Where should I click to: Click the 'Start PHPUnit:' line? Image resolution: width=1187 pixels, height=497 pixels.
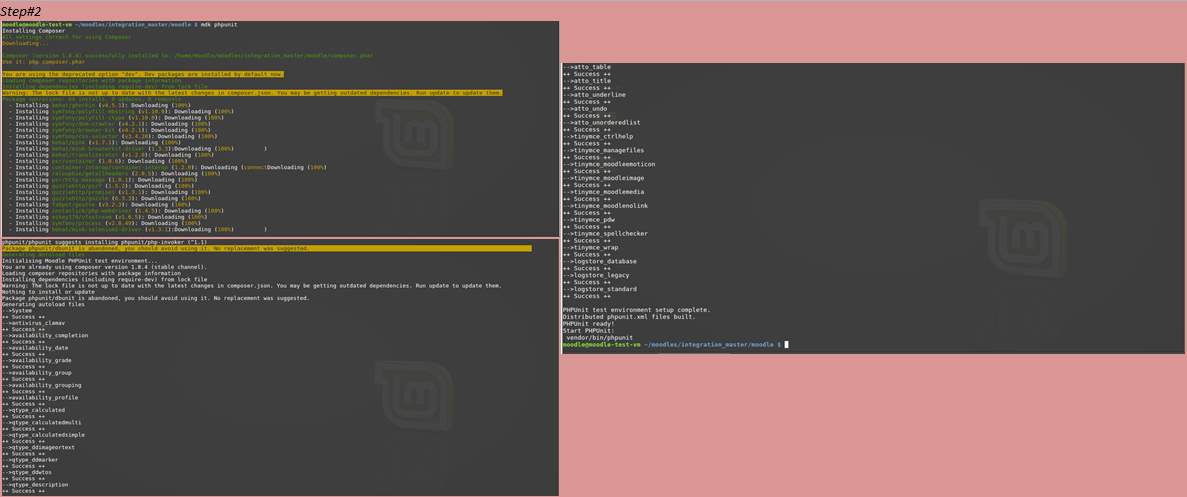[589, 331]
